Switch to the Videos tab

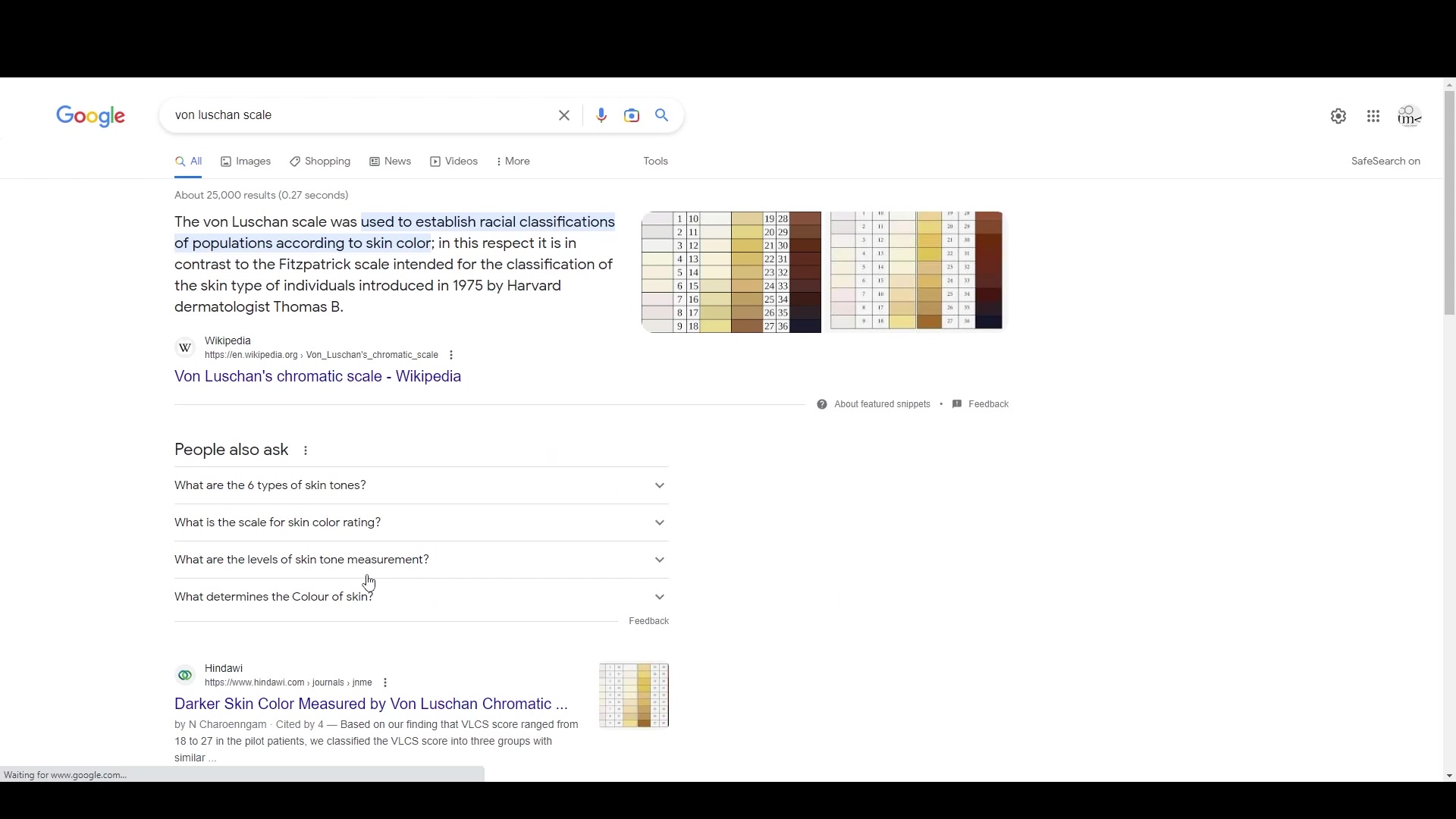454,162
